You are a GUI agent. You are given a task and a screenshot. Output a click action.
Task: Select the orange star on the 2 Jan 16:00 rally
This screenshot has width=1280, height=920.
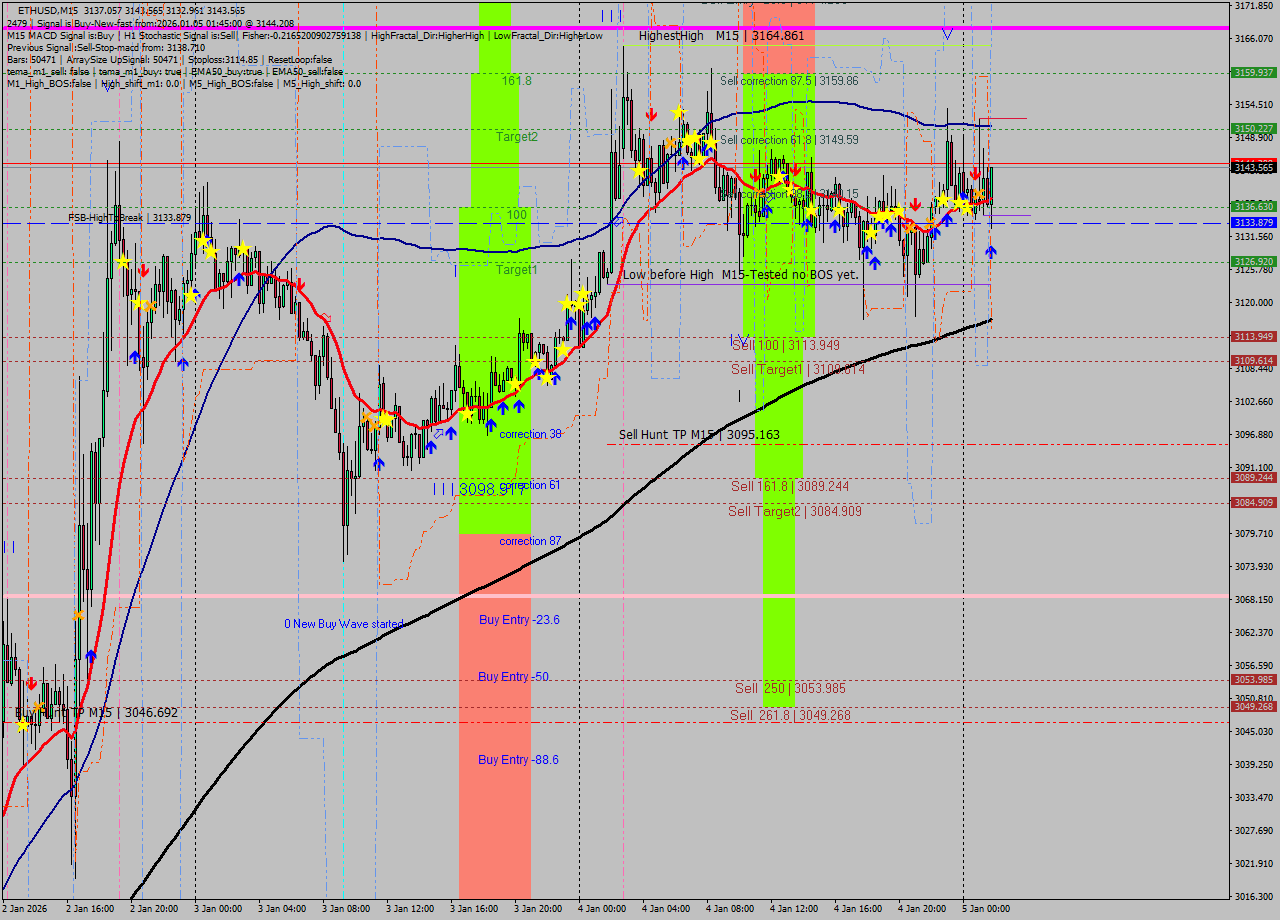click(x=78, y=615)
